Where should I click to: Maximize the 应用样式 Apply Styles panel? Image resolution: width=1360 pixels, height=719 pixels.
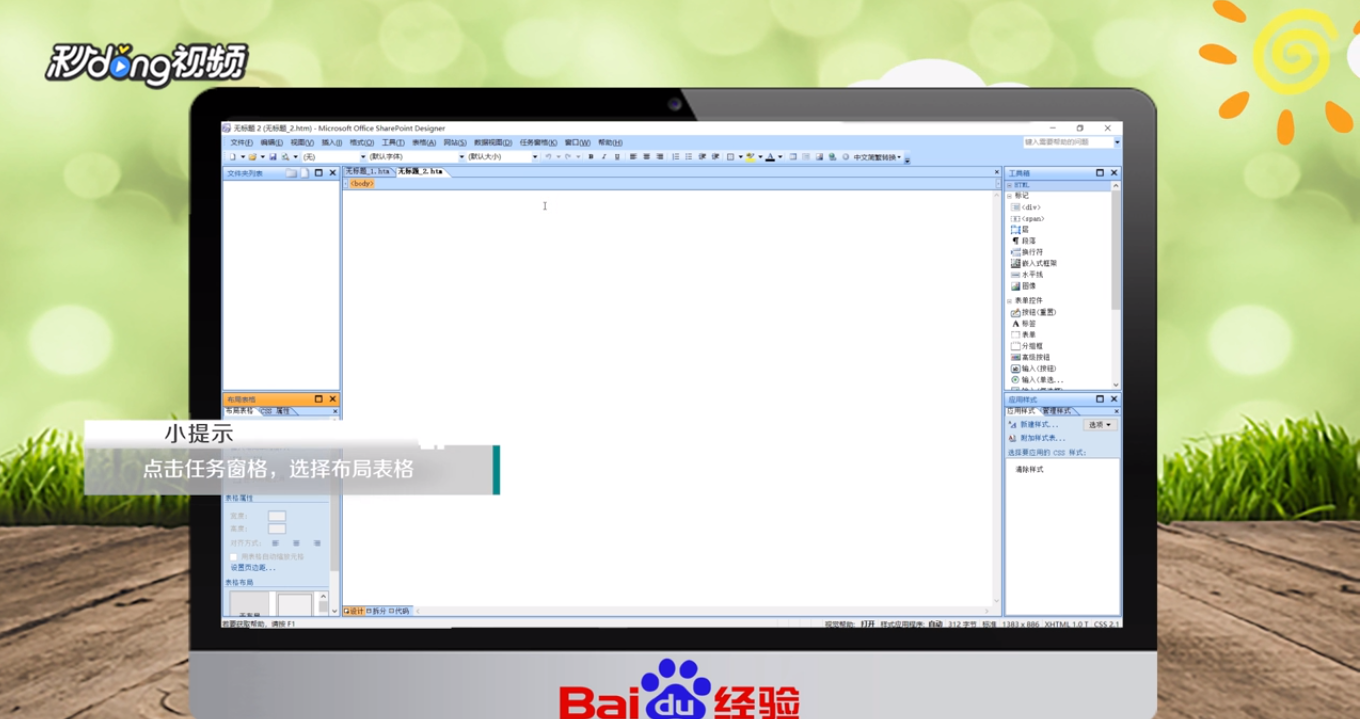pos(1100,399)
